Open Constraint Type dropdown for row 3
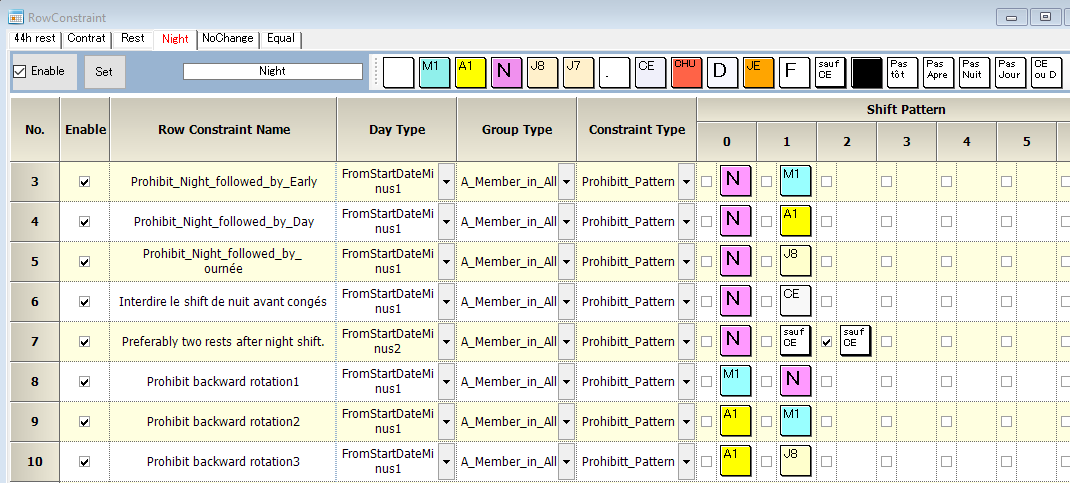The height and width of the screenshot is (483, 1070). (686, 181)
